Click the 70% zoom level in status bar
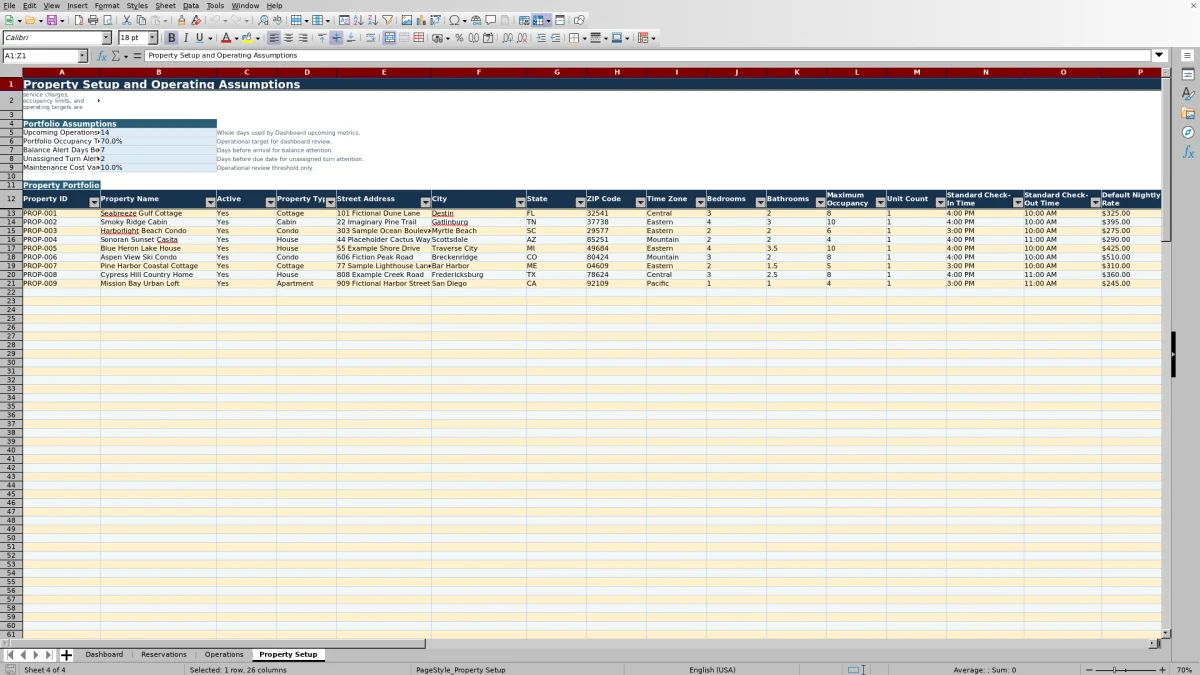This screenshot has height=675, width=1200. (1183, 670)
